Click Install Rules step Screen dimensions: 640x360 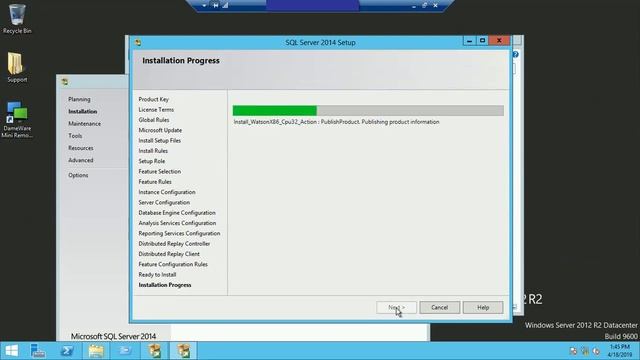click(x=153, y=151)
